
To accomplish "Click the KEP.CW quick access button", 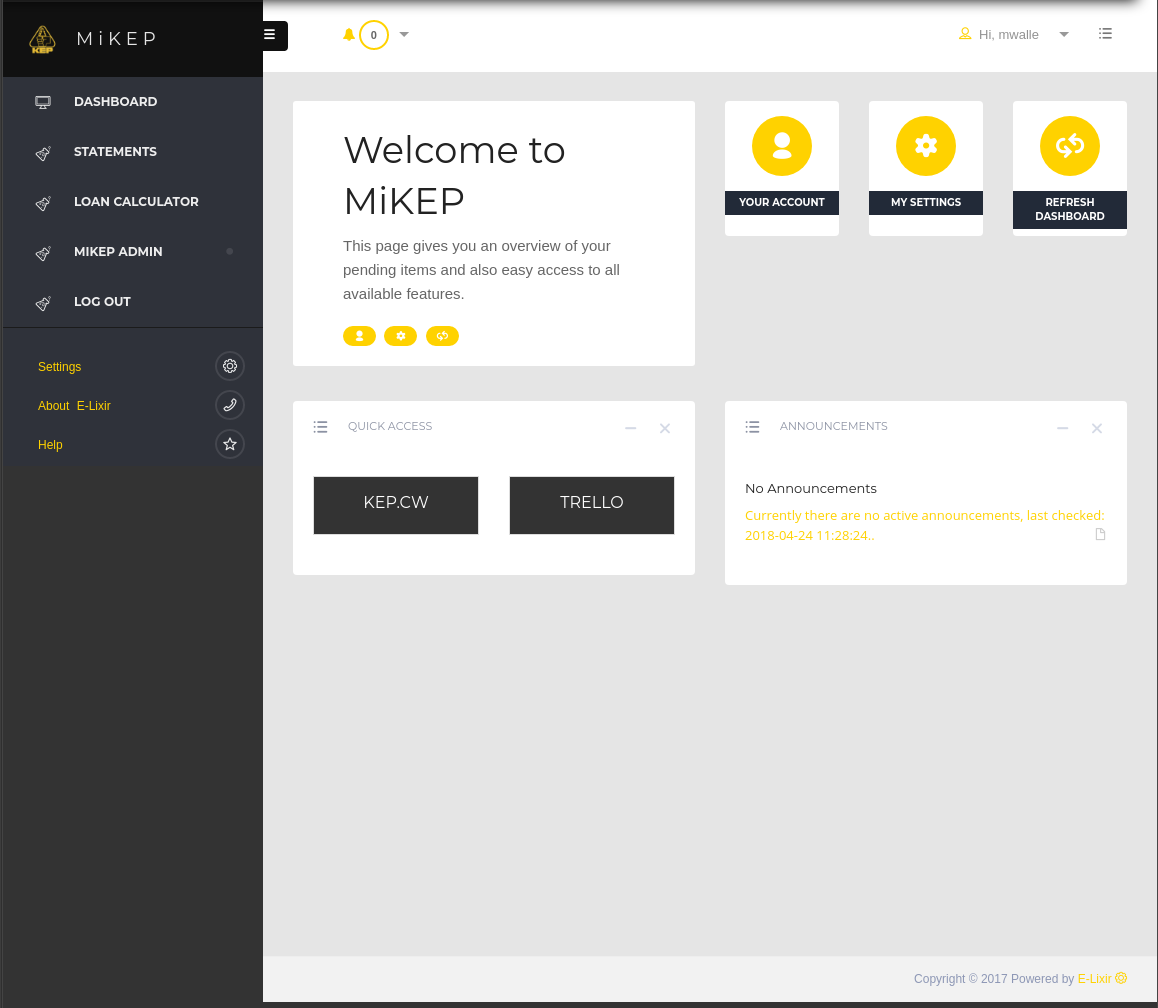I will (396, 504).
